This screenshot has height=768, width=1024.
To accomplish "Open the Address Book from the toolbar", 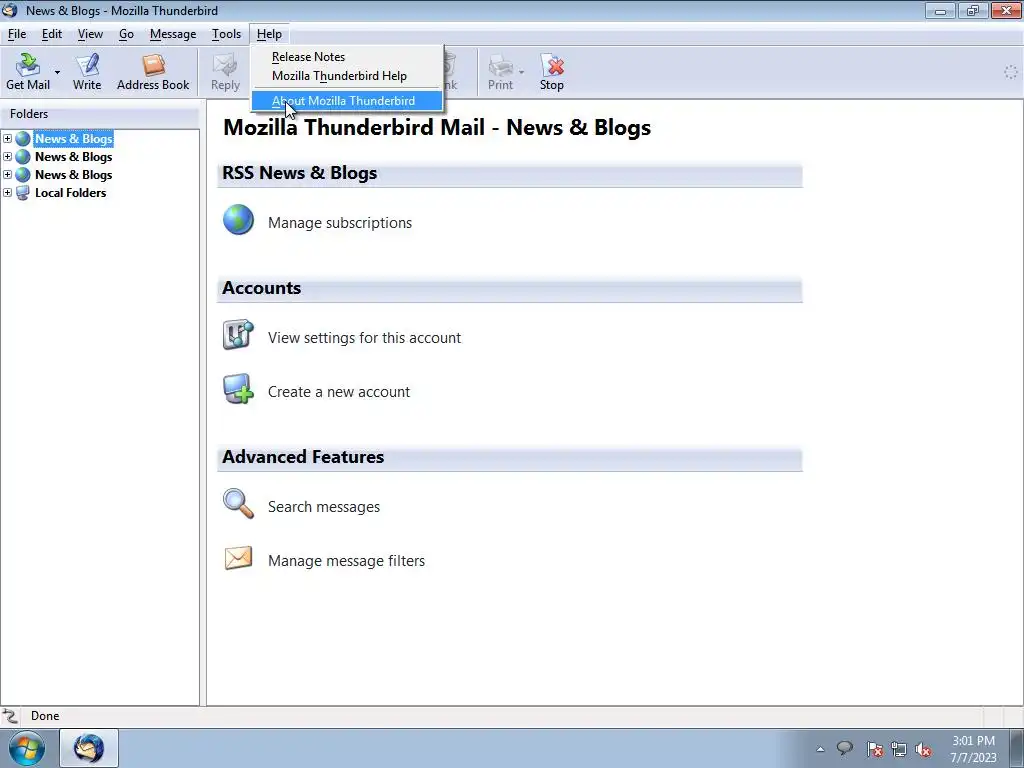I will [x=153, y=72].
